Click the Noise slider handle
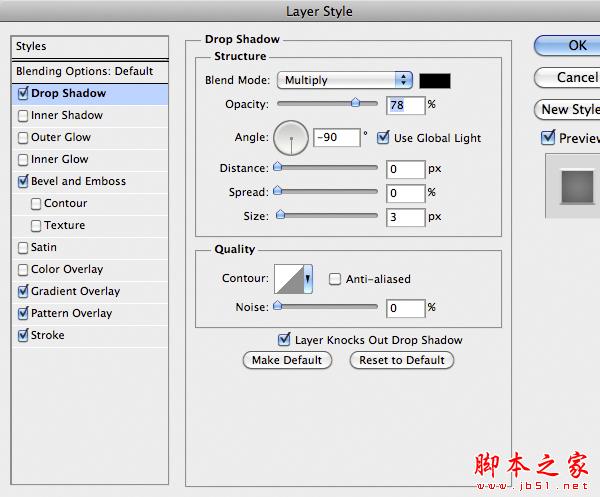 click(x=277, y=306)
